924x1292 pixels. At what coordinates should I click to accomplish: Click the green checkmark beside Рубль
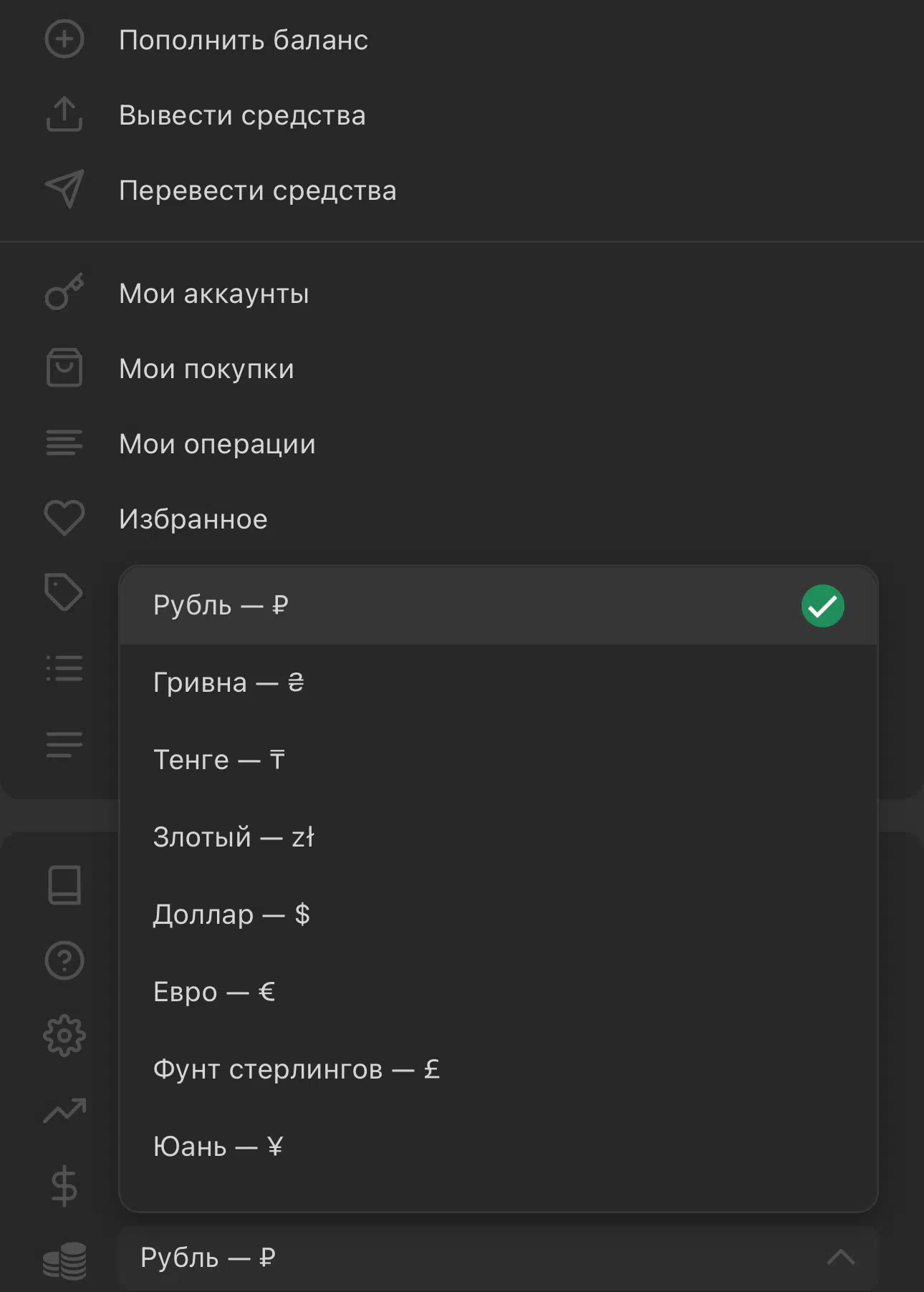(x=823, y=606)
